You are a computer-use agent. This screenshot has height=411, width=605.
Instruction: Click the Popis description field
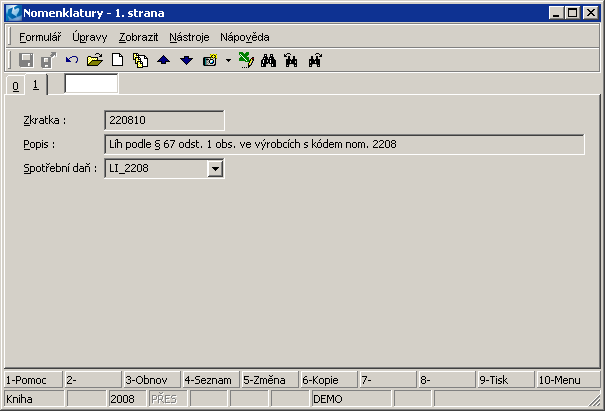pyautogui.click(x=344, y=144)
